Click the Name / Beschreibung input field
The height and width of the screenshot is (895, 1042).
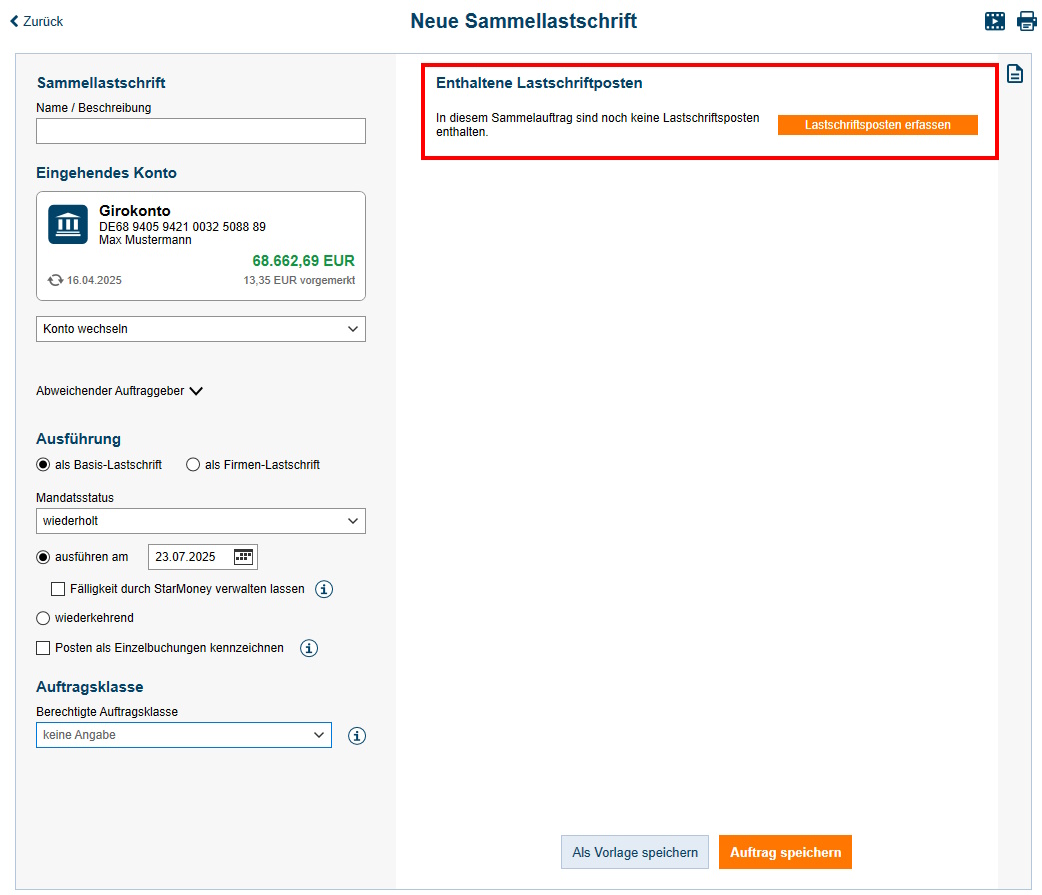201,131
